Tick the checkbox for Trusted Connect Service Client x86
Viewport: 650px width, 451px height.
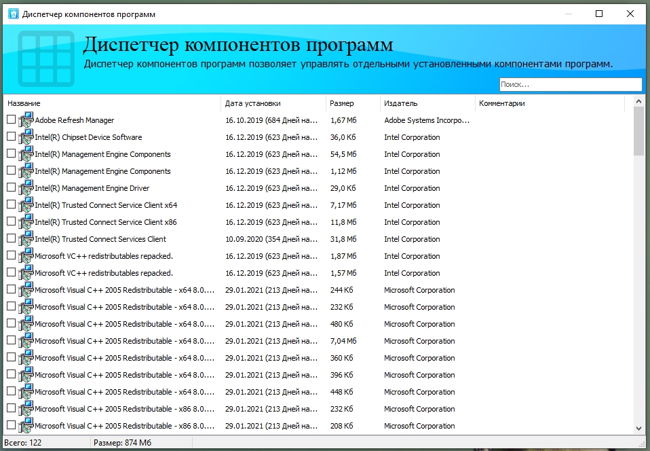point(11,222)
